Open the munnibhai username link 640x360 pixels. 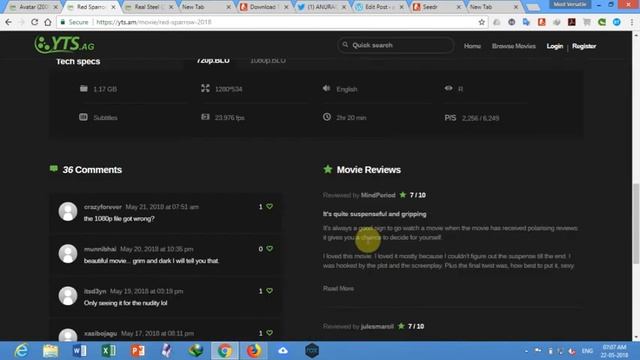point(100,249)
